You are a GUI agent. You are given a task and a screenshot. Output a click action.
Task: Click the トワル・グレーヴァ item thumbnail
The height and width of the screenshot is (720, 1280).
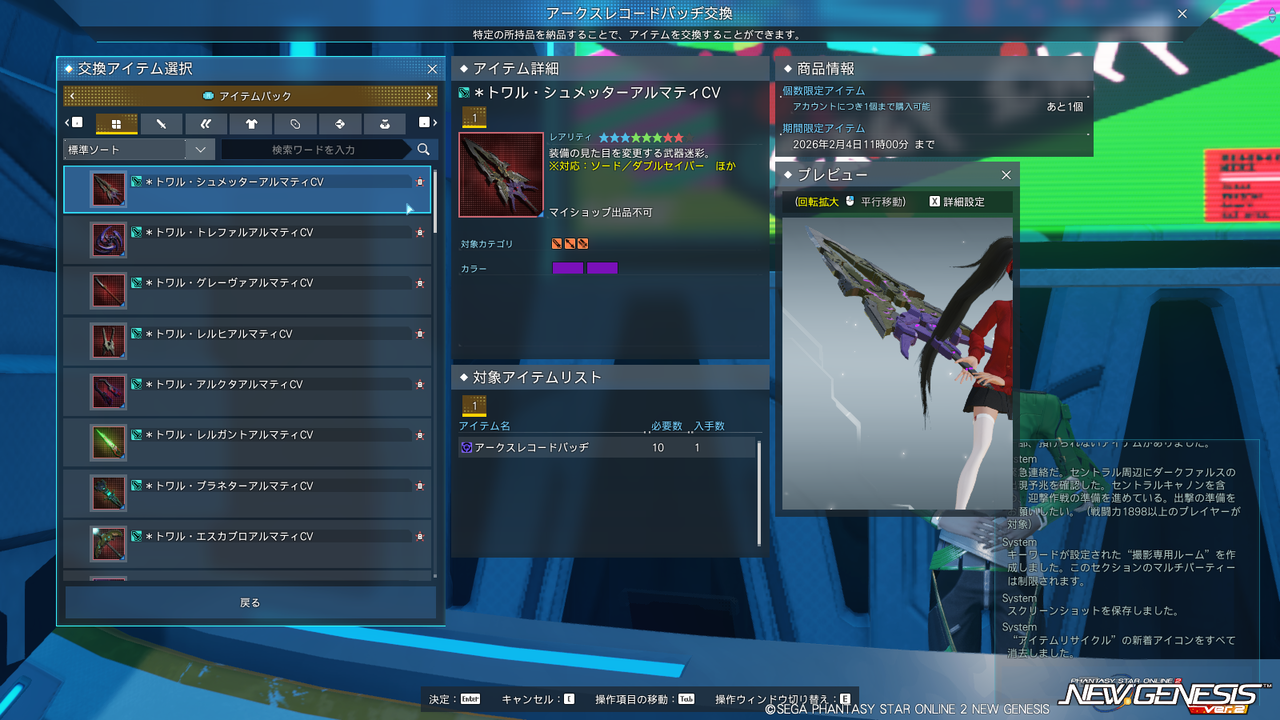pos(108,291)
